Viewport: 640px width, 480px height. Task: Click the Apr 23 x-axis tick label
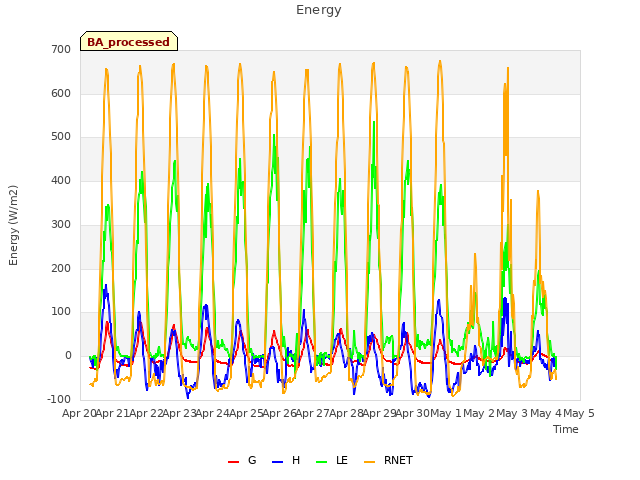tap(179, 413)
